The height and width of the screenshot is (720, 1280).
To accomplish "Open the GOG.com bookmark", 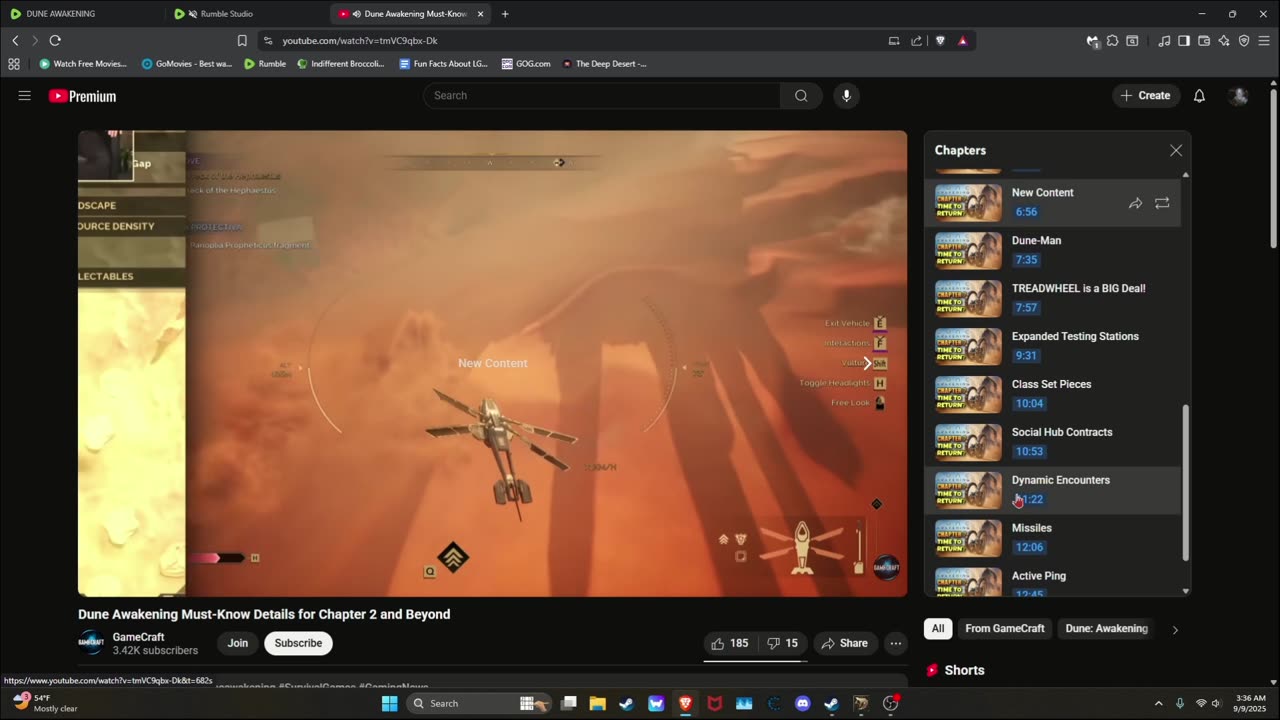I will 526,63.
